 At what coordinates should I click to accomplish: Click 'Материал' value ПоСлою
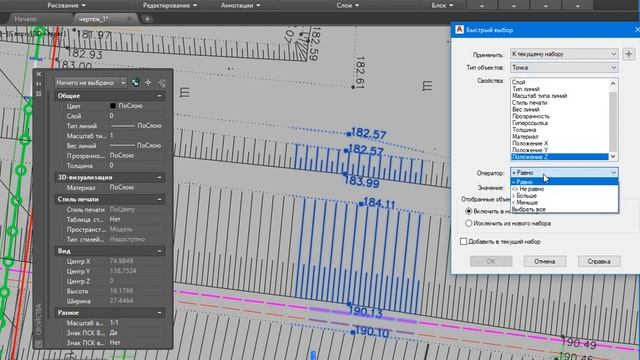point(122,187)
